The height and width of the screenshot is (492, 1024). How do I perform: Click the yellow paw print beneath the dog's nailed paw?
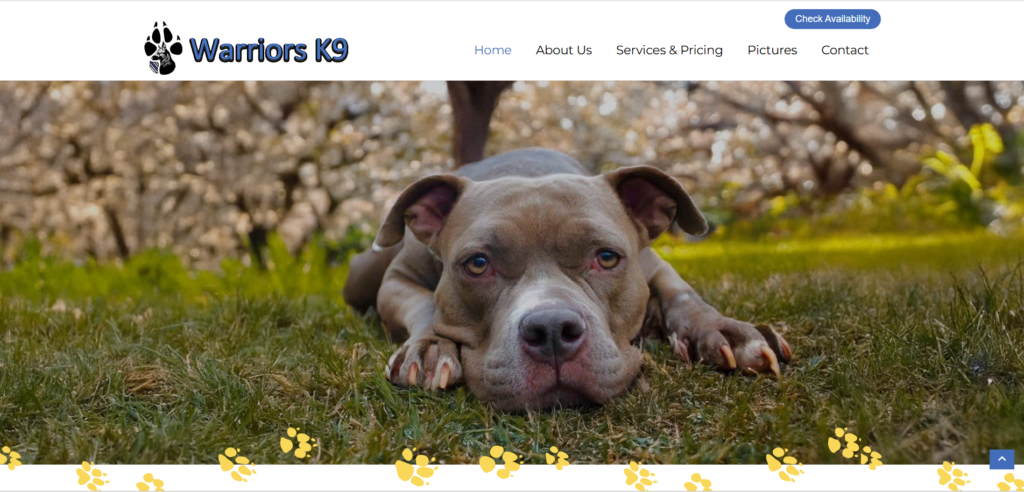[x=784, y=464]
